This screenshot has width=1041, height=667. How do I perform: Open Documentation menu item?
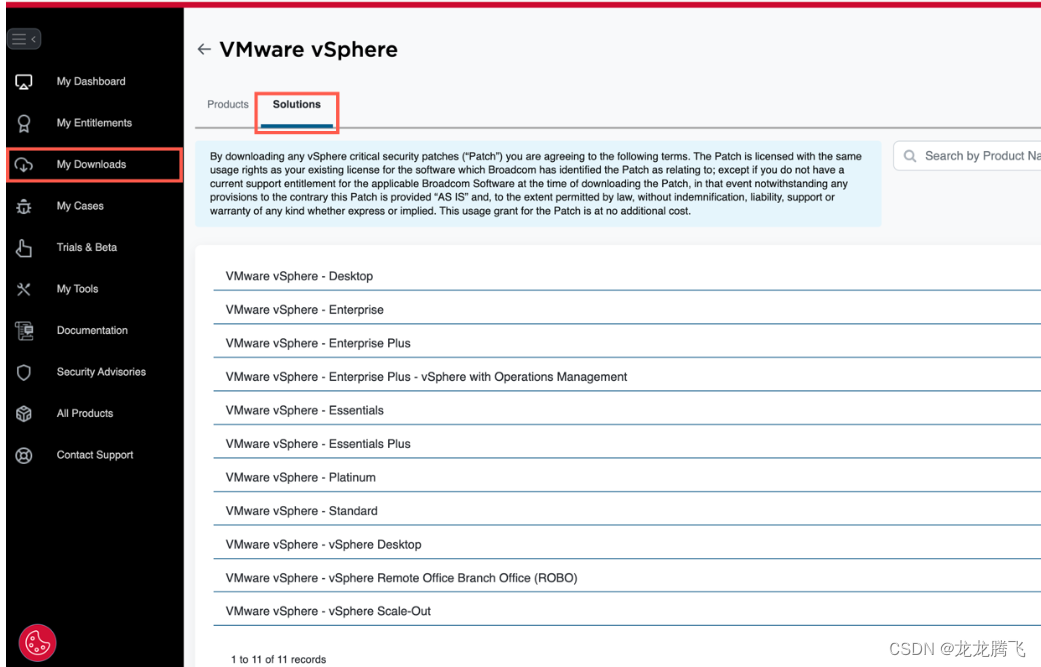coord(94,331)
